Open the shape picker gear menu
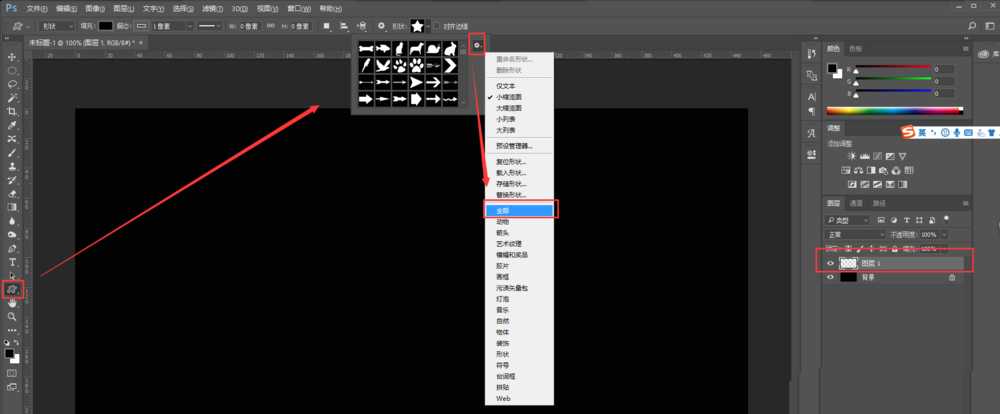The height and width of the screenshot is (414, 1000). [x=478, y=44]
